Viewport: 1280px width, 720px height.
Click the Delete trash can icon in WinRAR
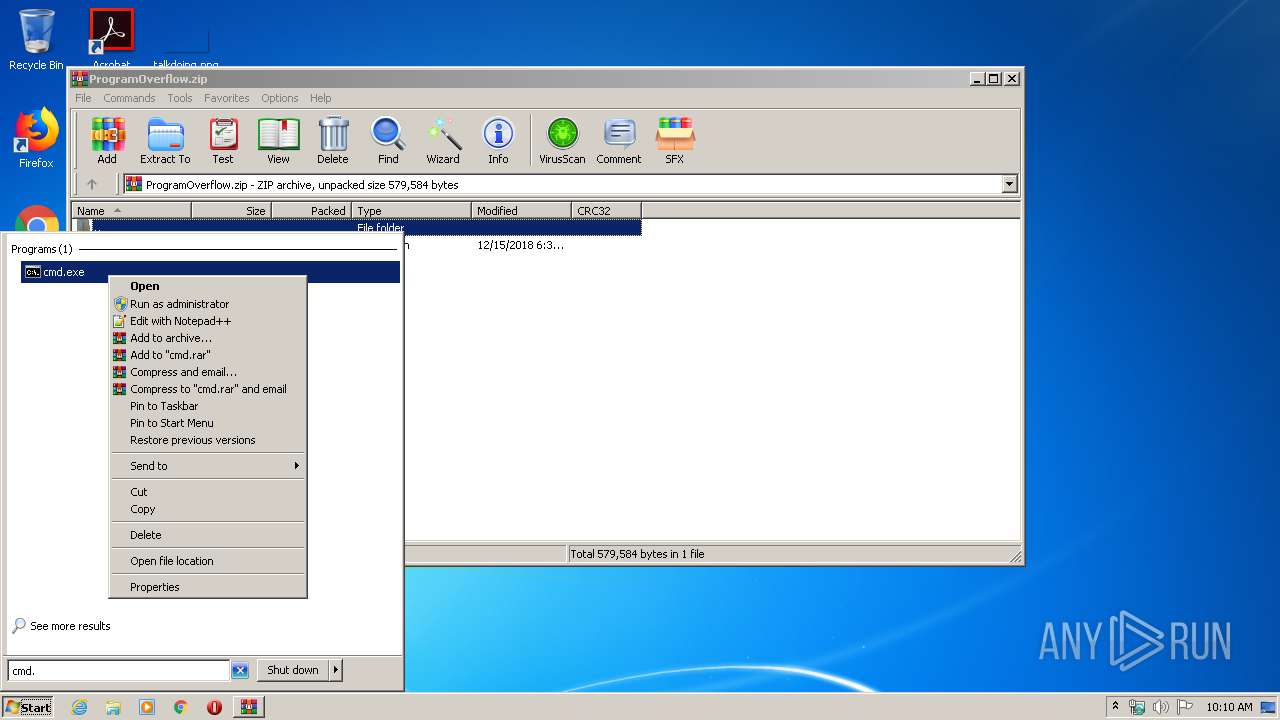tap(333, 141)
